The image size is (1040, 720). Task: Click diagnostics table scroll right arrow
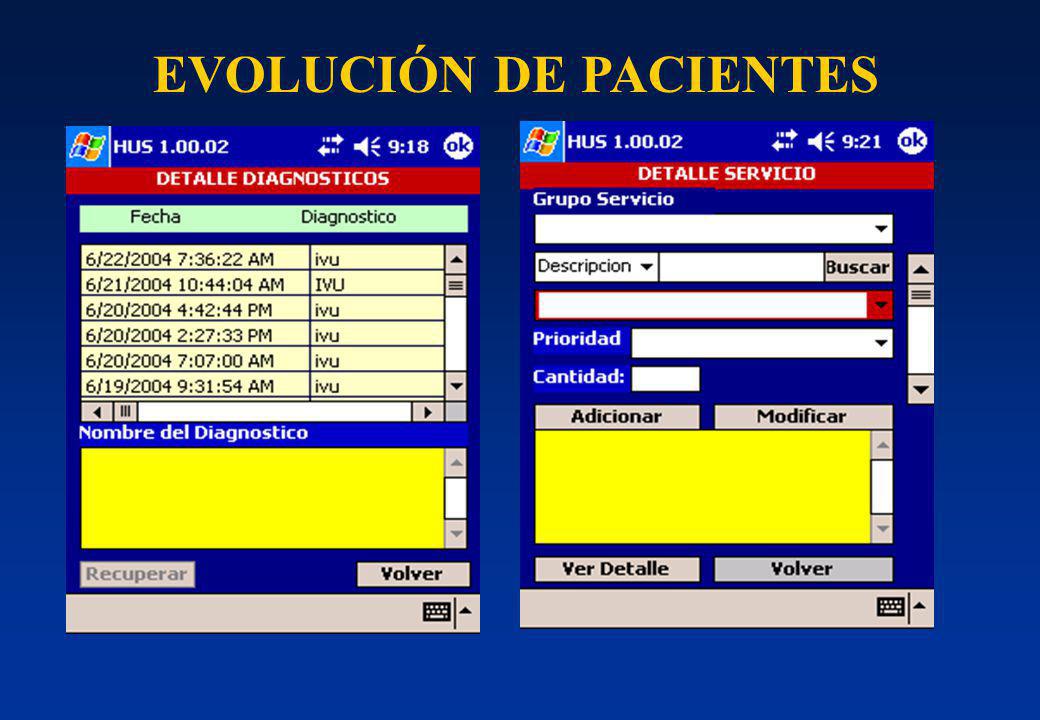pyautogui.click(x=428, y=412)
